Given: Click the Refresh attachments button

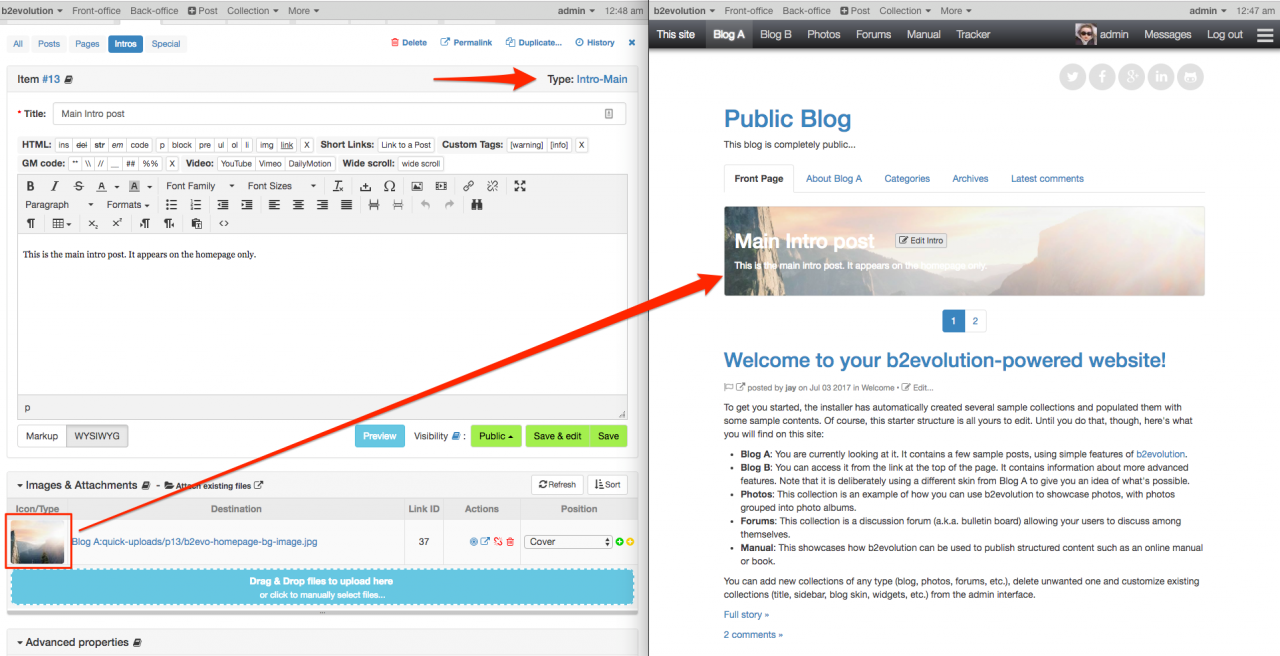Looking at the screenshot, I should coord(557,485).
